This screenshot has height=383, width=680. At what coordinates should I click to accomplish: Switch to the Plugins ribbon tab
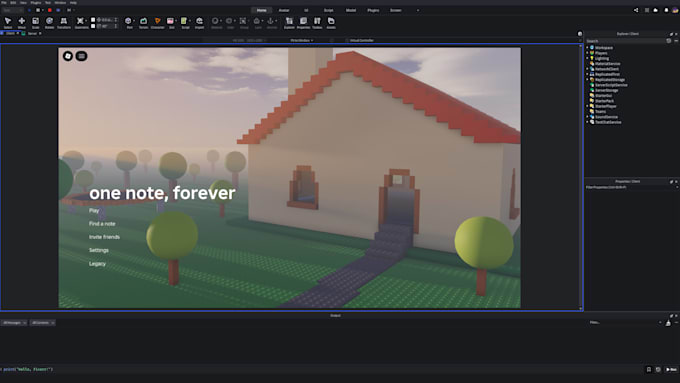(373, 10)
